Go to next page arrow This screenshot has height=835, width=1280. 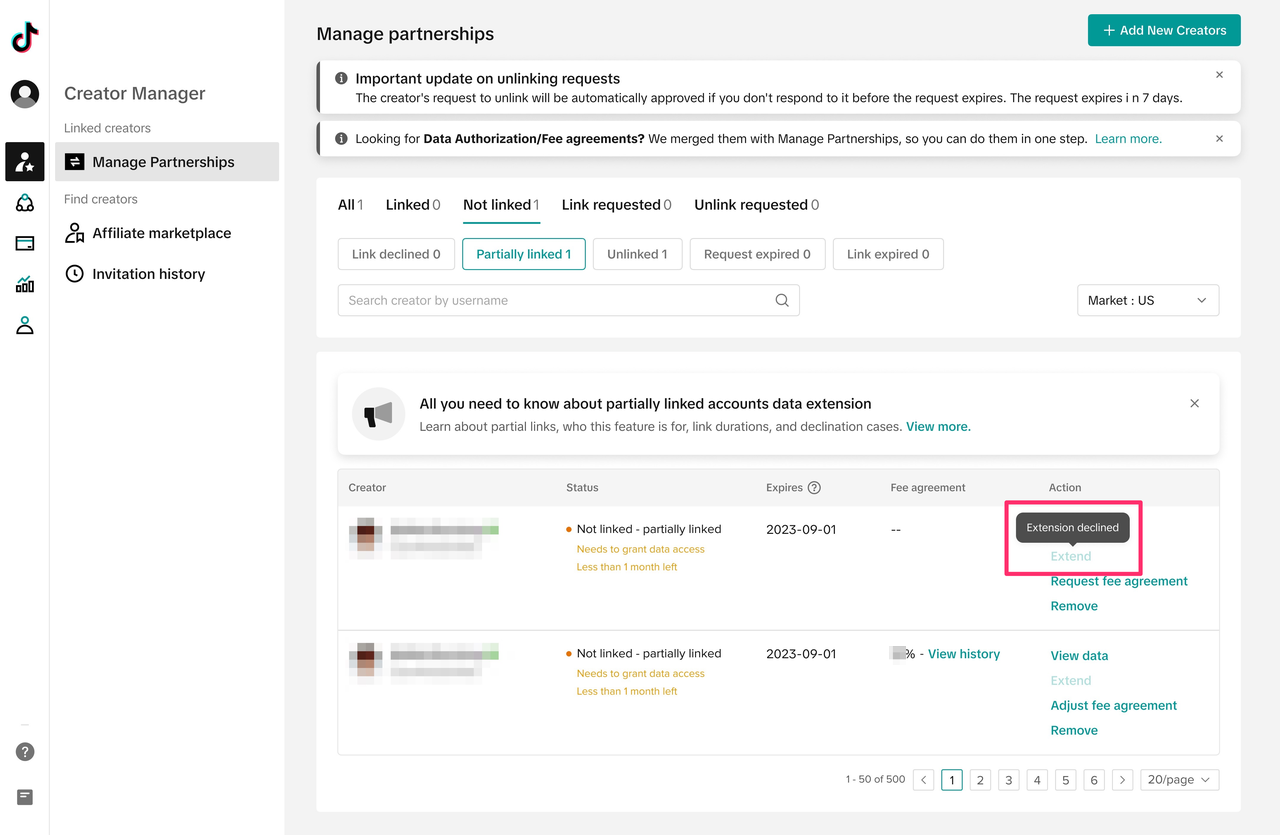point(1123,780)
